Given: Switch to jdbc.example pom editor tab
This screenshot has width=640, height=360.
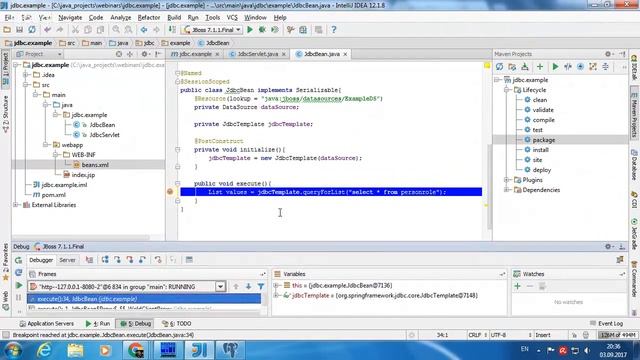Looking at the screenshot, I should pos(195,54).
